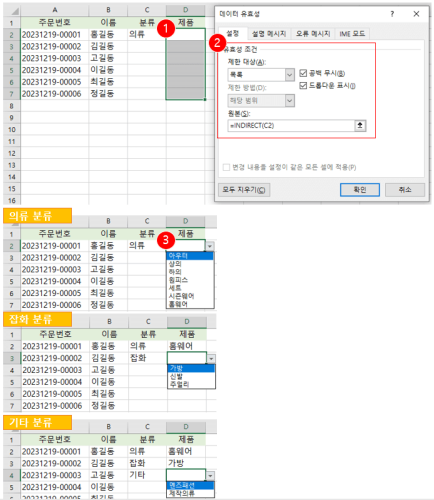This screenshot has width=434, height=500.
Task: Select 신발 in the dropdown list
Action: [191, 376]
